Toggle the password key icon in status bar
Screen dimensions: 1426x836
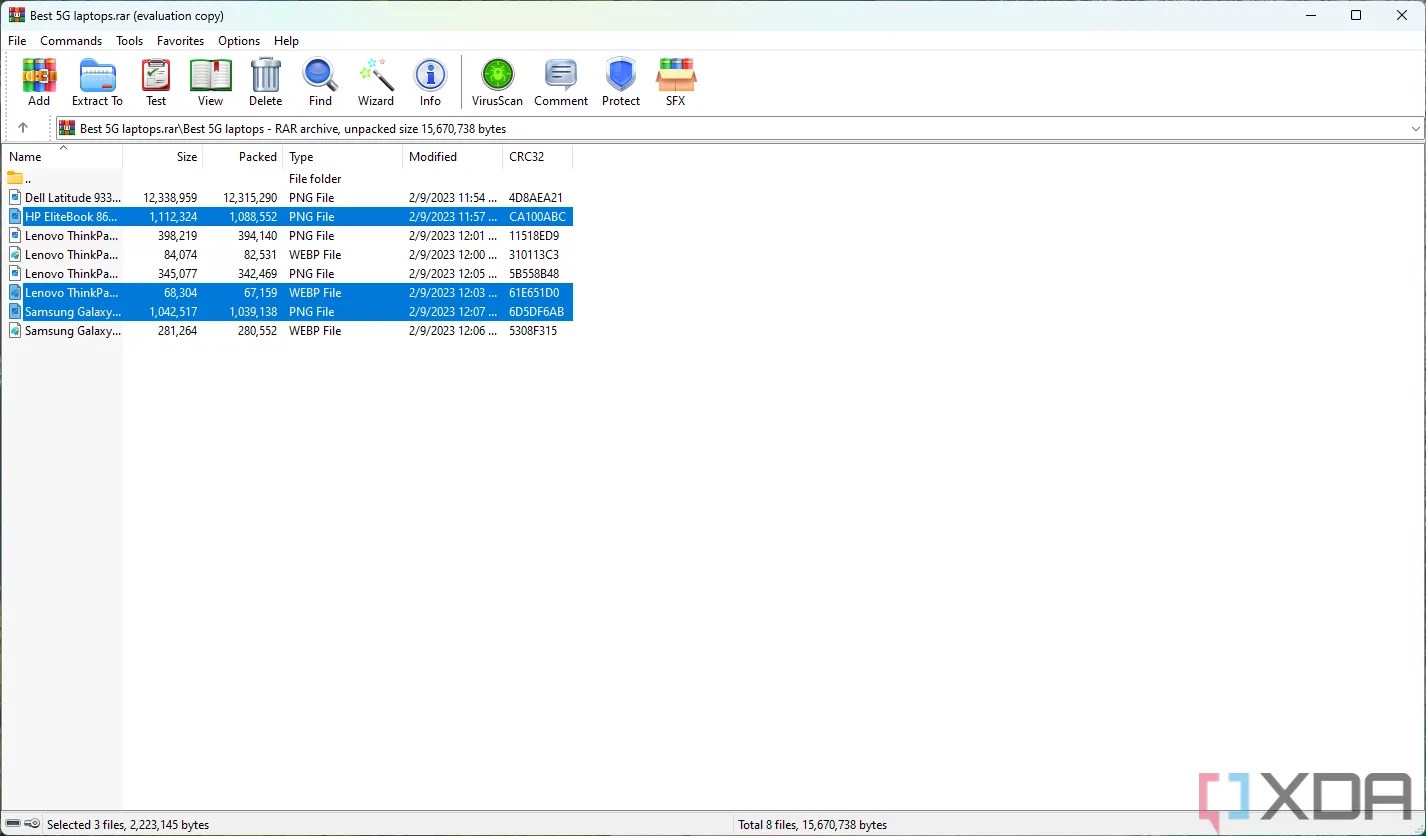coord(33,824)
